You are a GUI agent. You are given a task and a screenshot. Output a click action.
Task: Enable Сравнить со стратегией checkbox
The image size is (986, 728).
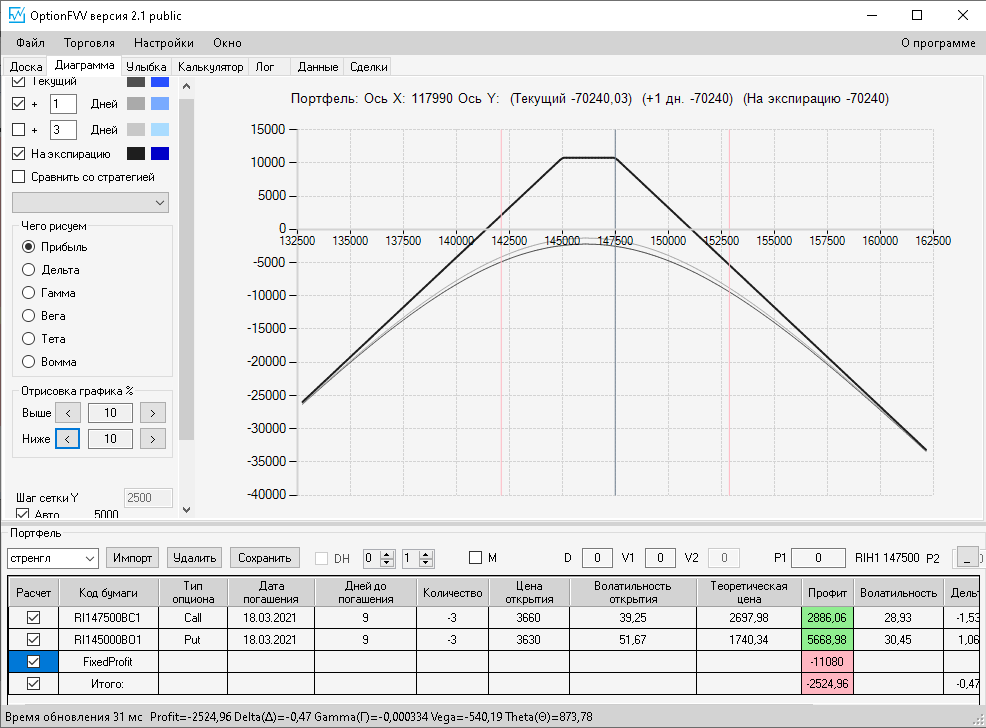tap(19, 177)
